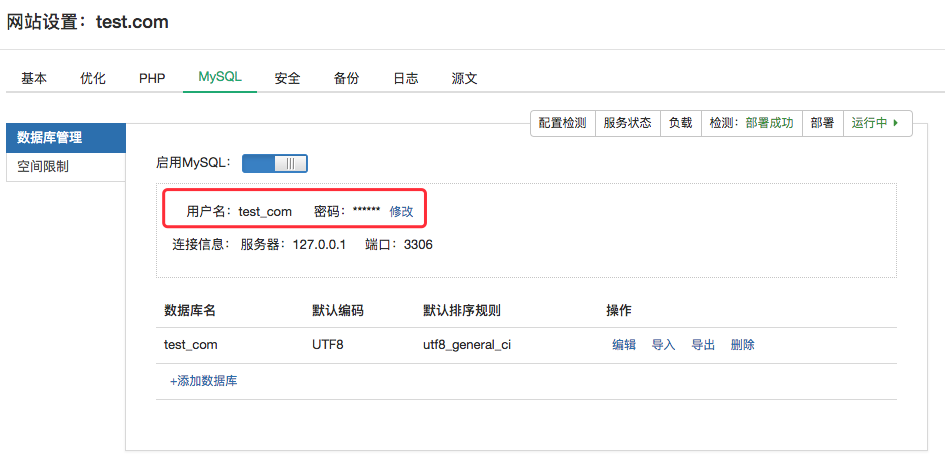Click the 负载 button
Image resolution: width=945 pixels, height=466 pixels.
click(x=680, y=123)
